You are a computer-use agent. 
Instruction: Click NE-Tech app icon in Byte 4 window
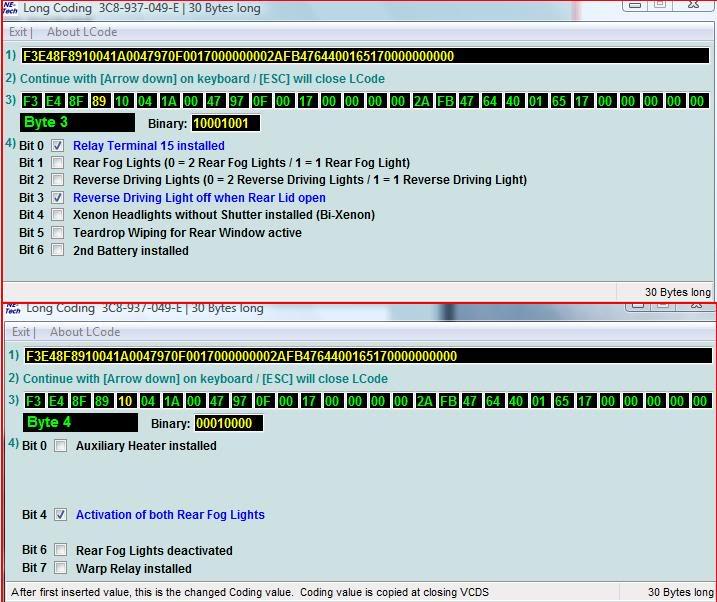coord(13,309)
